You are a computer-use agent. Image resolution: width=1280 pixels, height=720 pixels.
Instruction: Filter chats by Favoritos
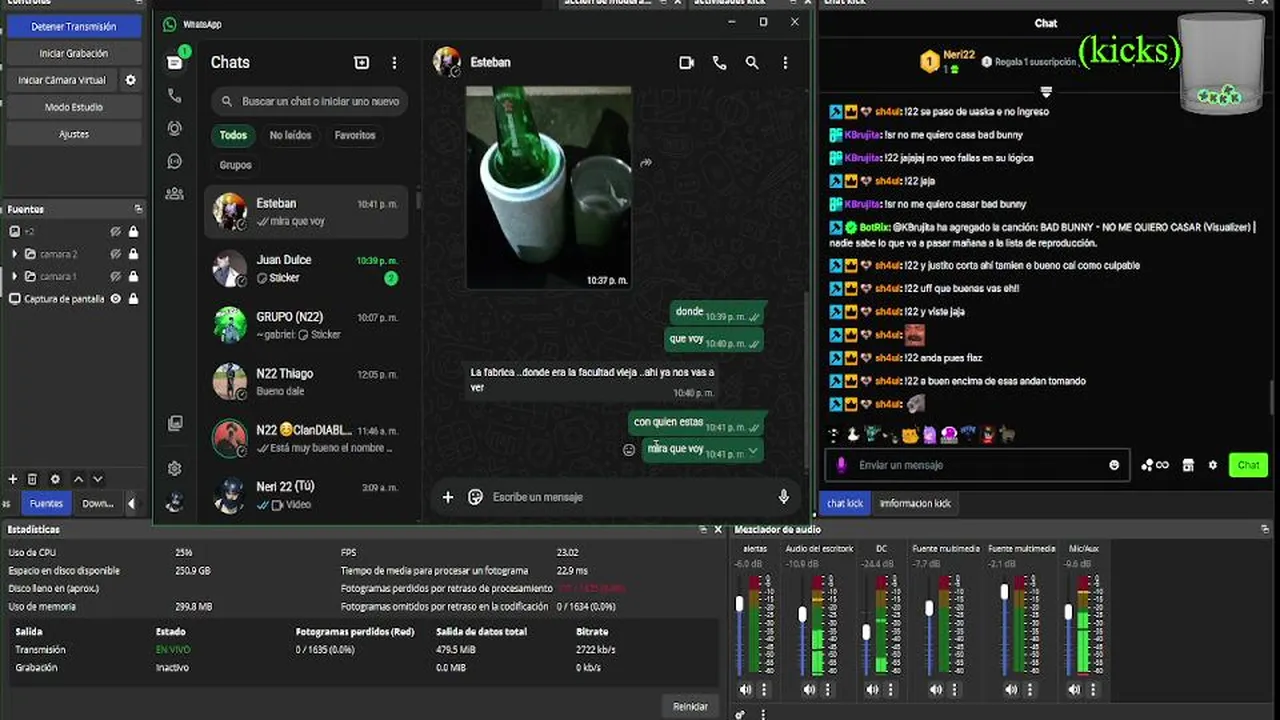coord(355,135)
